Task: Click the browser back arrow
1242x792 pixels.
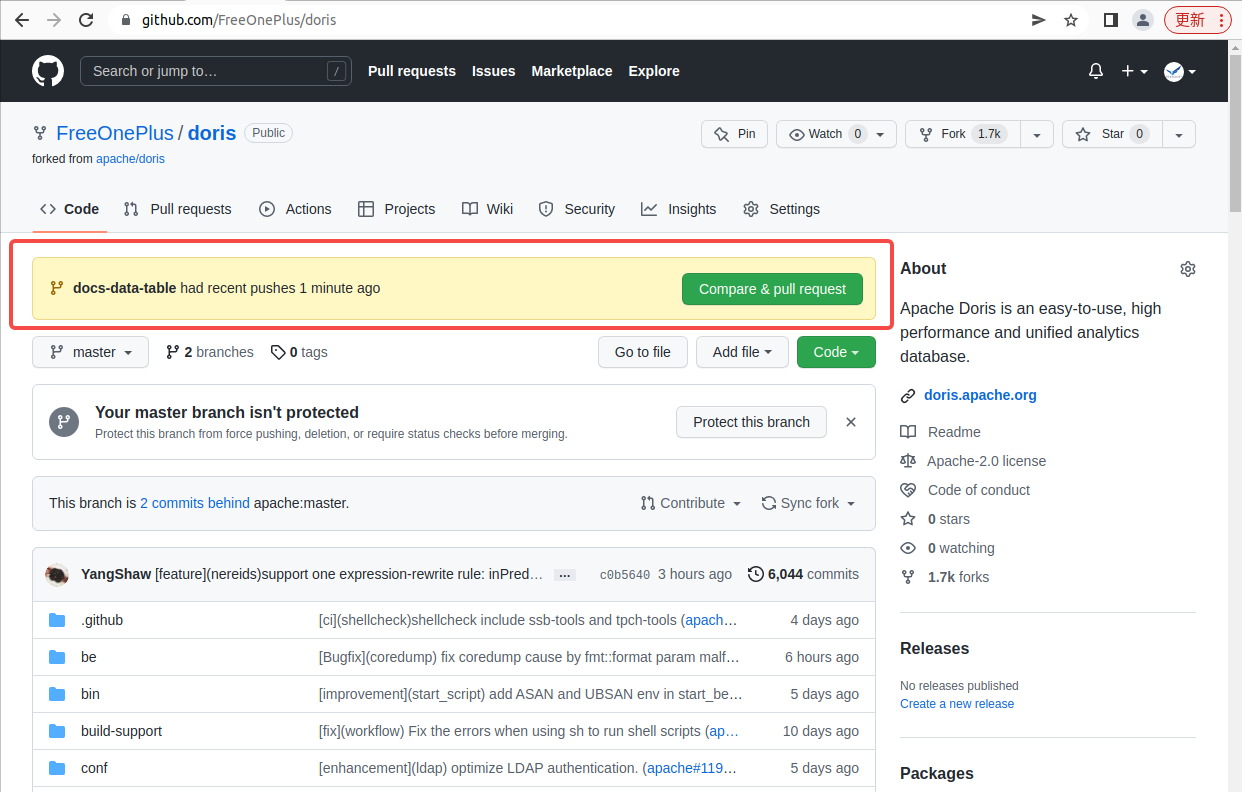Action: pos(22,20)
